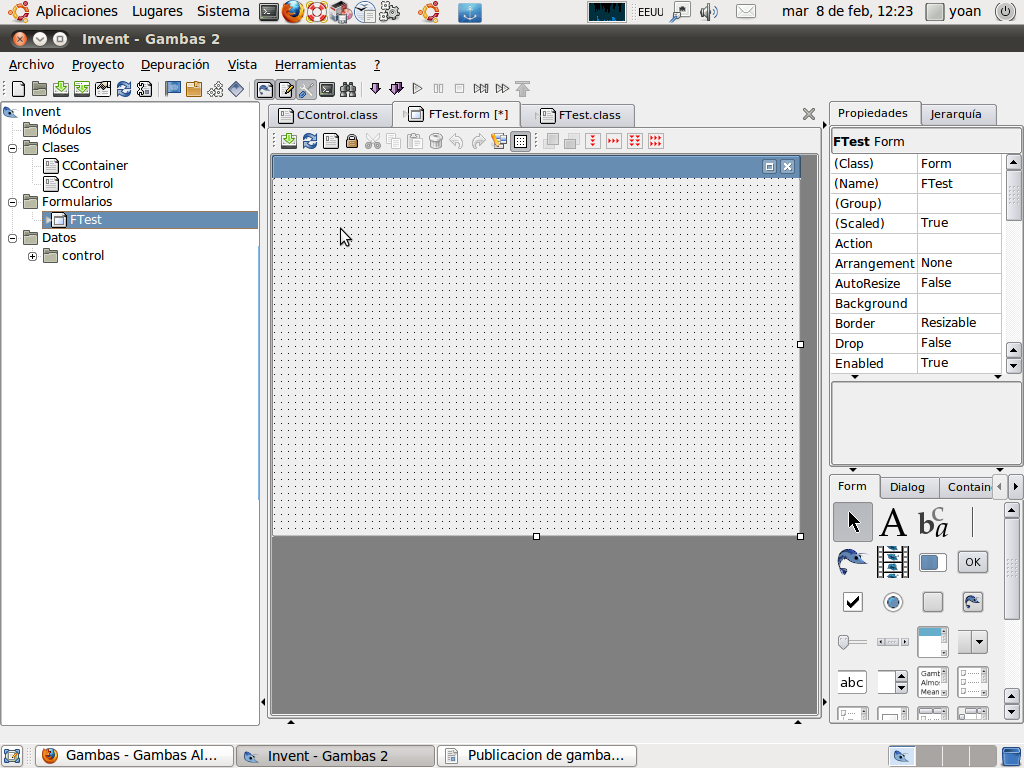Pick the OK Button control from toolbox
The image size is (1024, 768).
[x=972, y=562]
